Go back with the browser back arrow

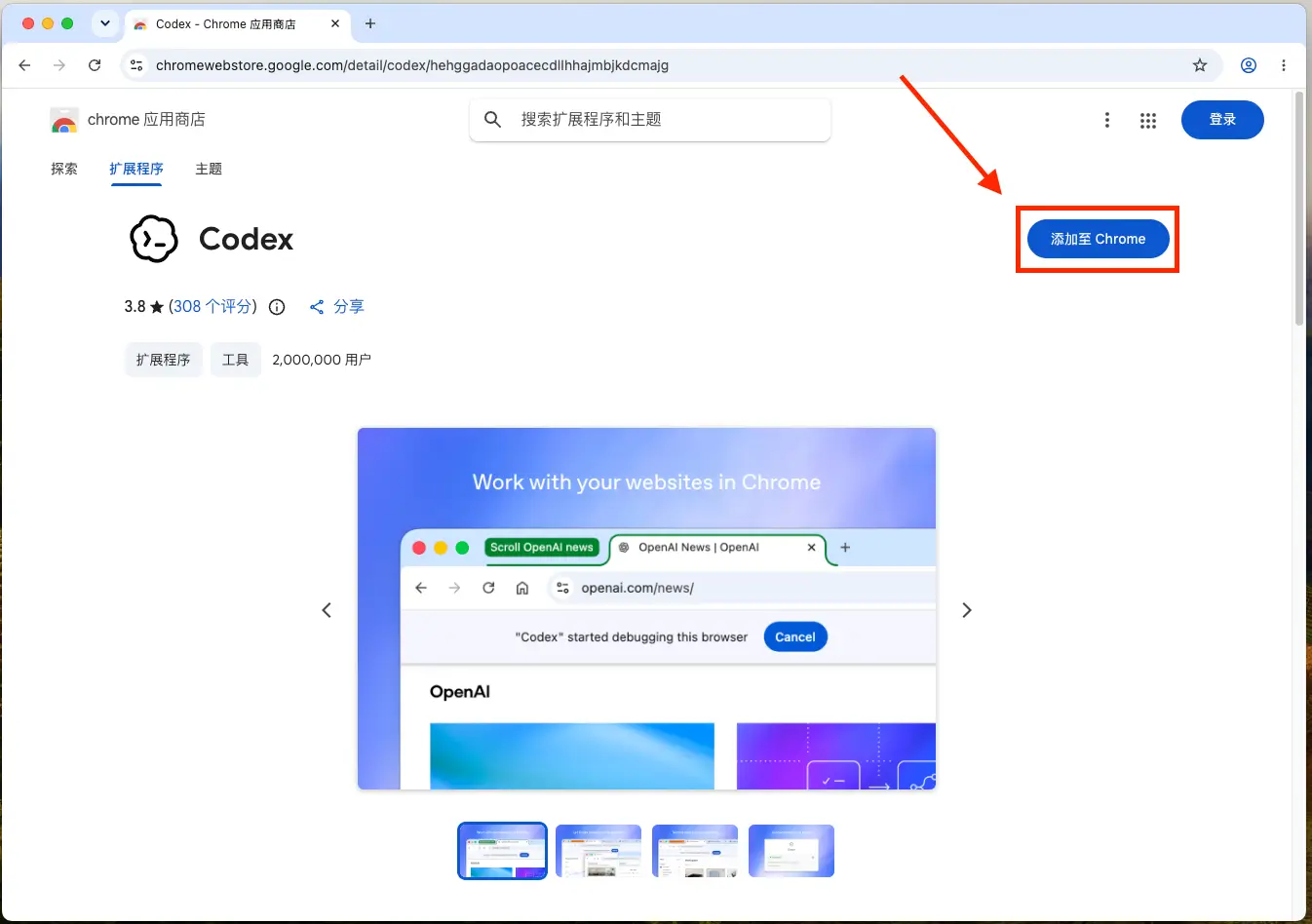[x=25, y=65]
